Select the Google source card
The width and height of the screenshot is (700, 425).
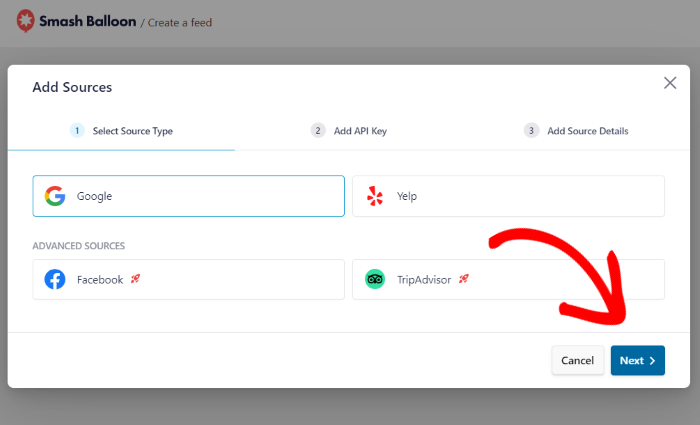point(188,196)
